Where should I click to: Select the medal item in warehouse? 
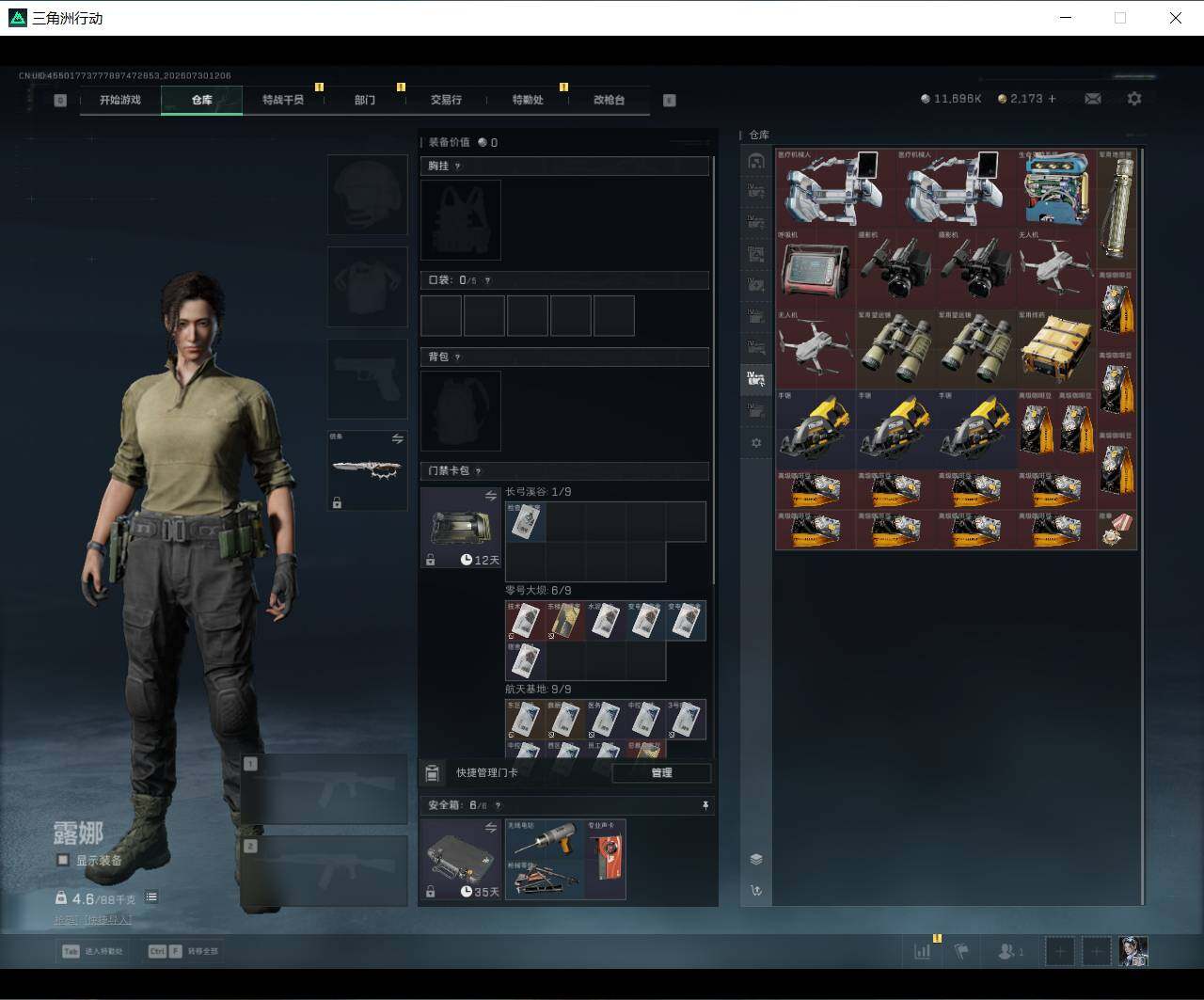click(1117, 530)
